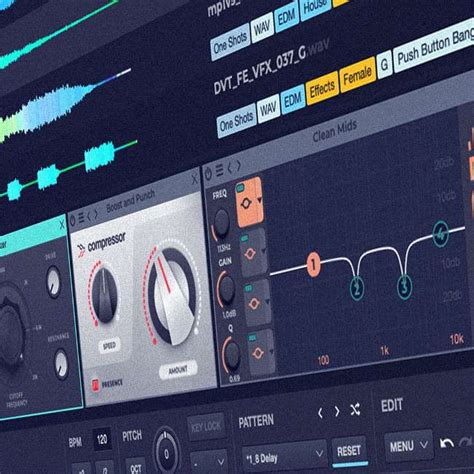Click the PITCH knob showing 0
The height and width of the screenshot is (474, 474).
166,454
